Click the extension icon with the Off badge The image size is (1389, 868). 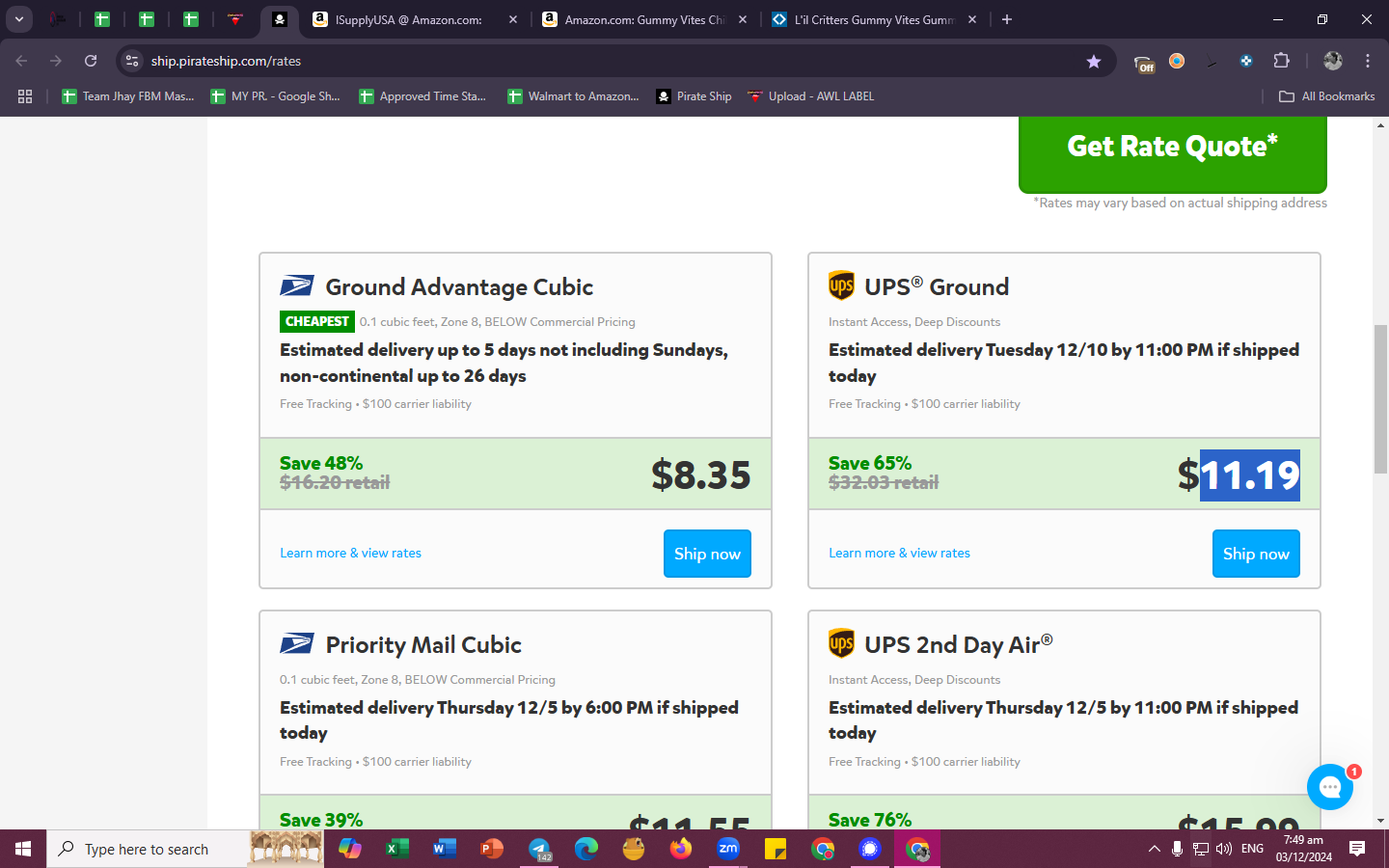pyautogui.click(x=1144, y=62)
